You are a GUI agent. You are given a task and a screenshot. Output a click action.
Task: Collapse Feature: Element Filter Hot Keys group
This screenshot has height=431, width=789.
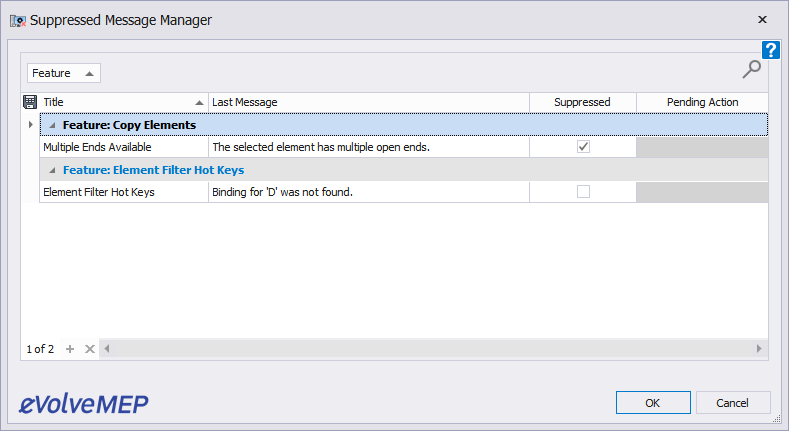tap(52, 170)
